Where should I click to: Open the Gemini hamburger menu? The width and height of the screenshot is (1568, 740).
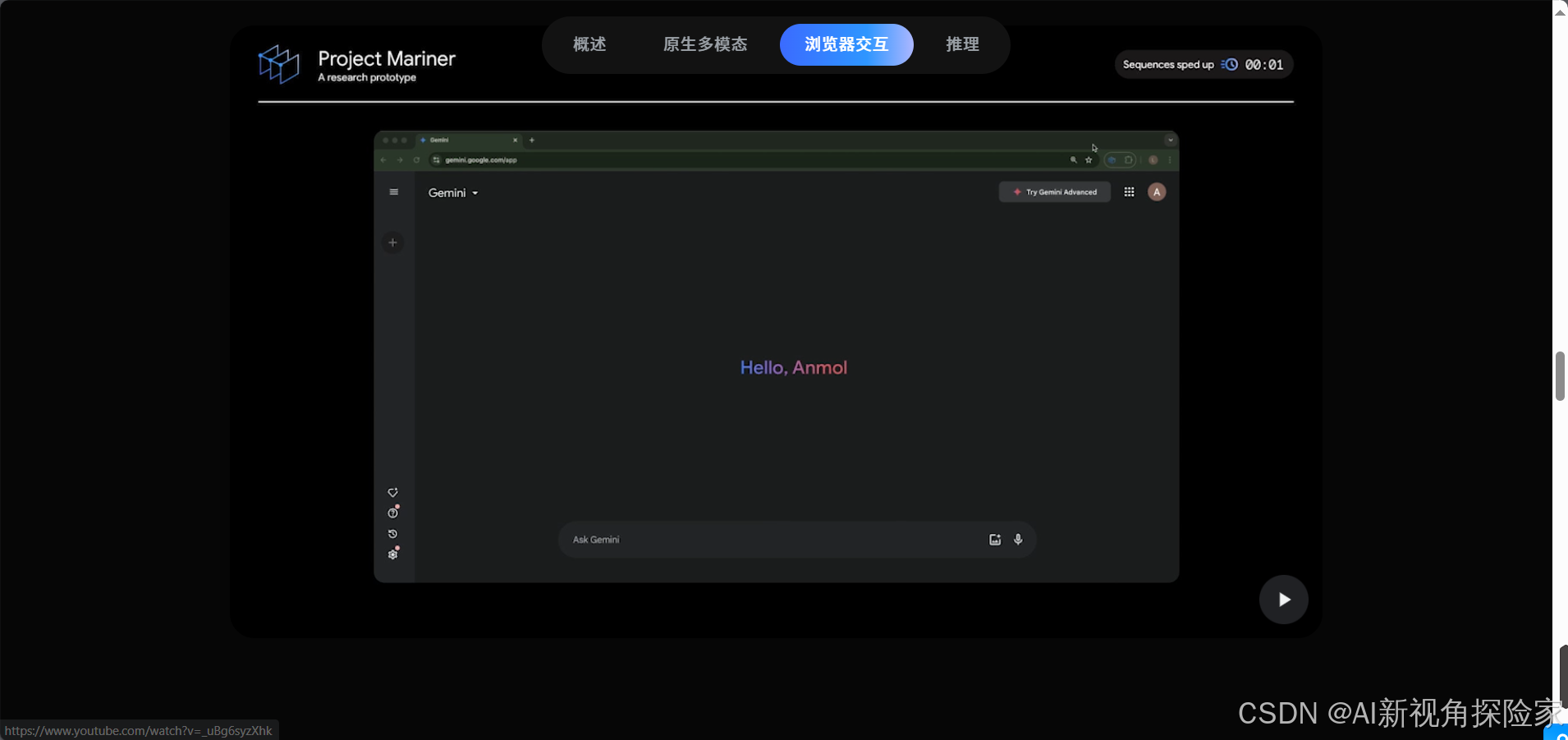(394, 192)
